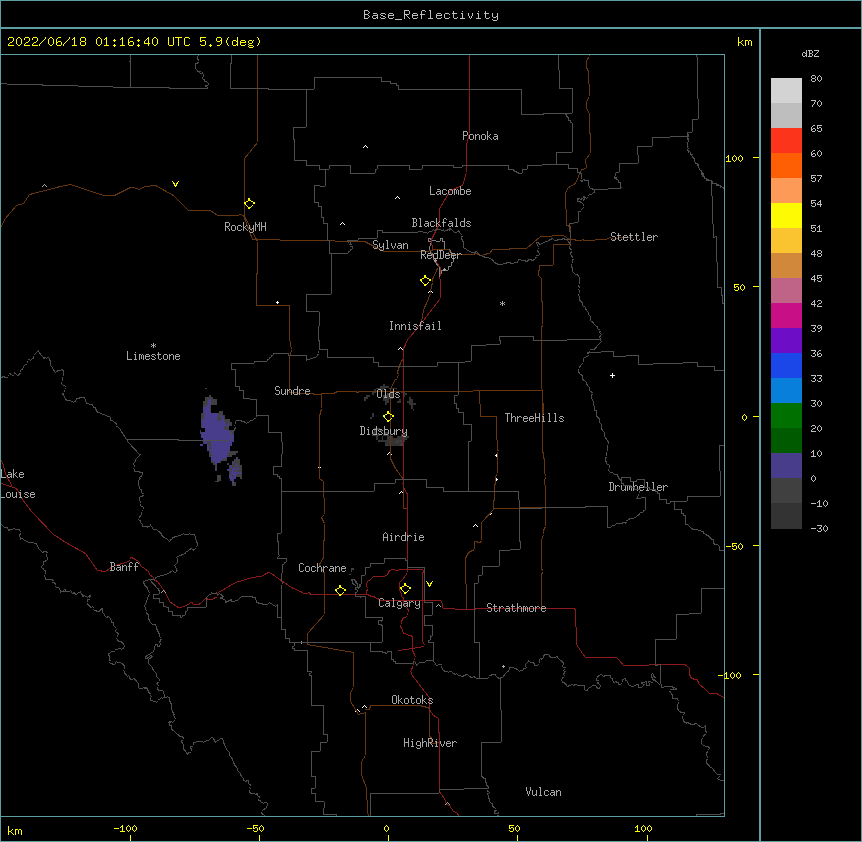Image resolution: width=862 pixels, height=842 pixels.
Task: Click the Sundre label
Action: pyautogui.click(x=292, y=391)
